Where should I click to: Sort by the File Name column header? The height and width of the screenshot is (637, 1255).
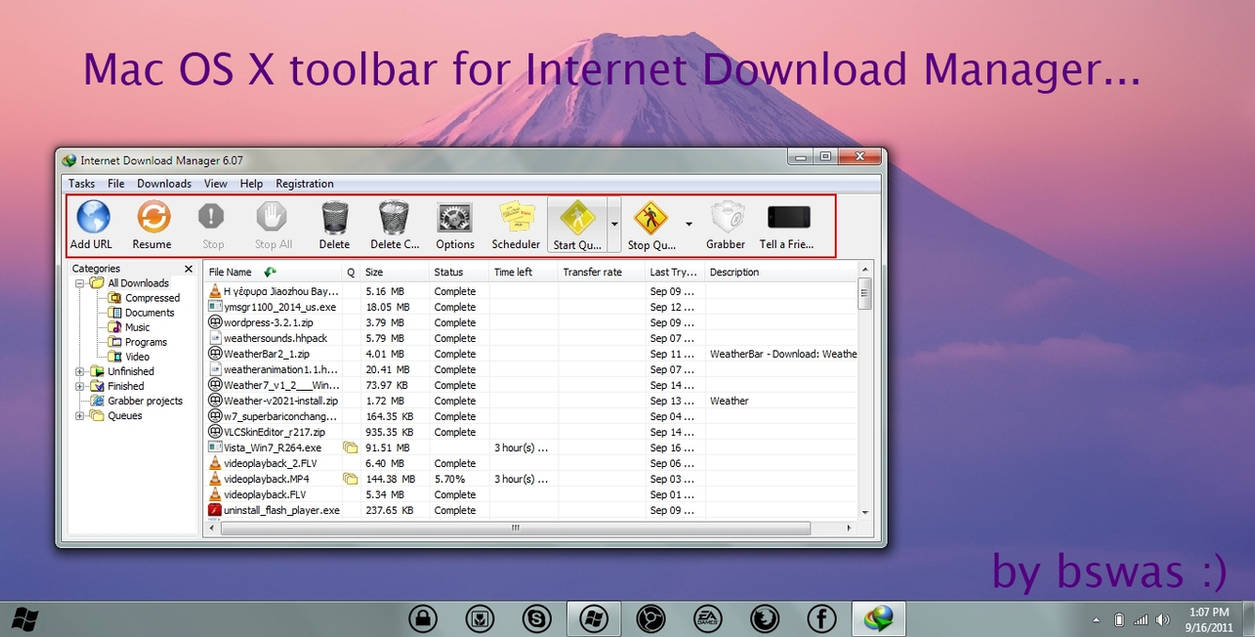click(272, 272)
